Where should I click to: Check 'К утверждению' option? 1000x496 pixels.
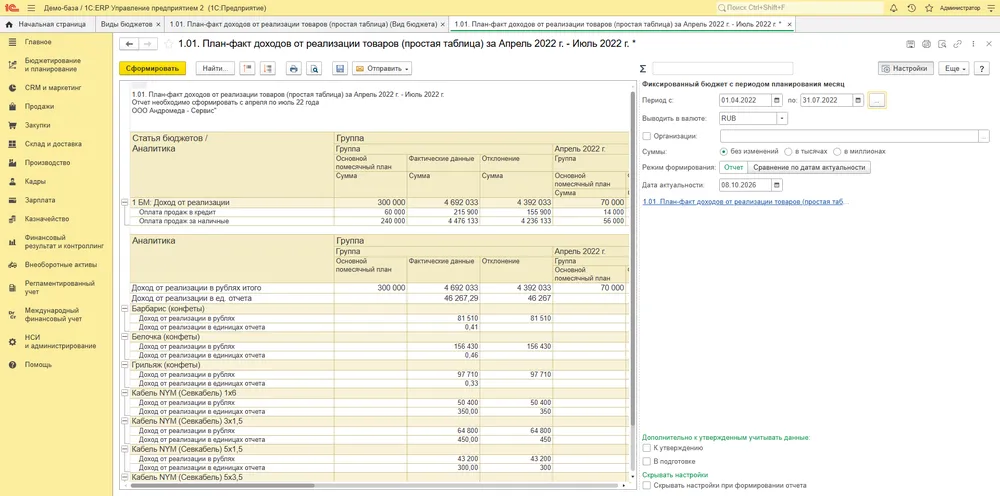[x=647, y=448]
